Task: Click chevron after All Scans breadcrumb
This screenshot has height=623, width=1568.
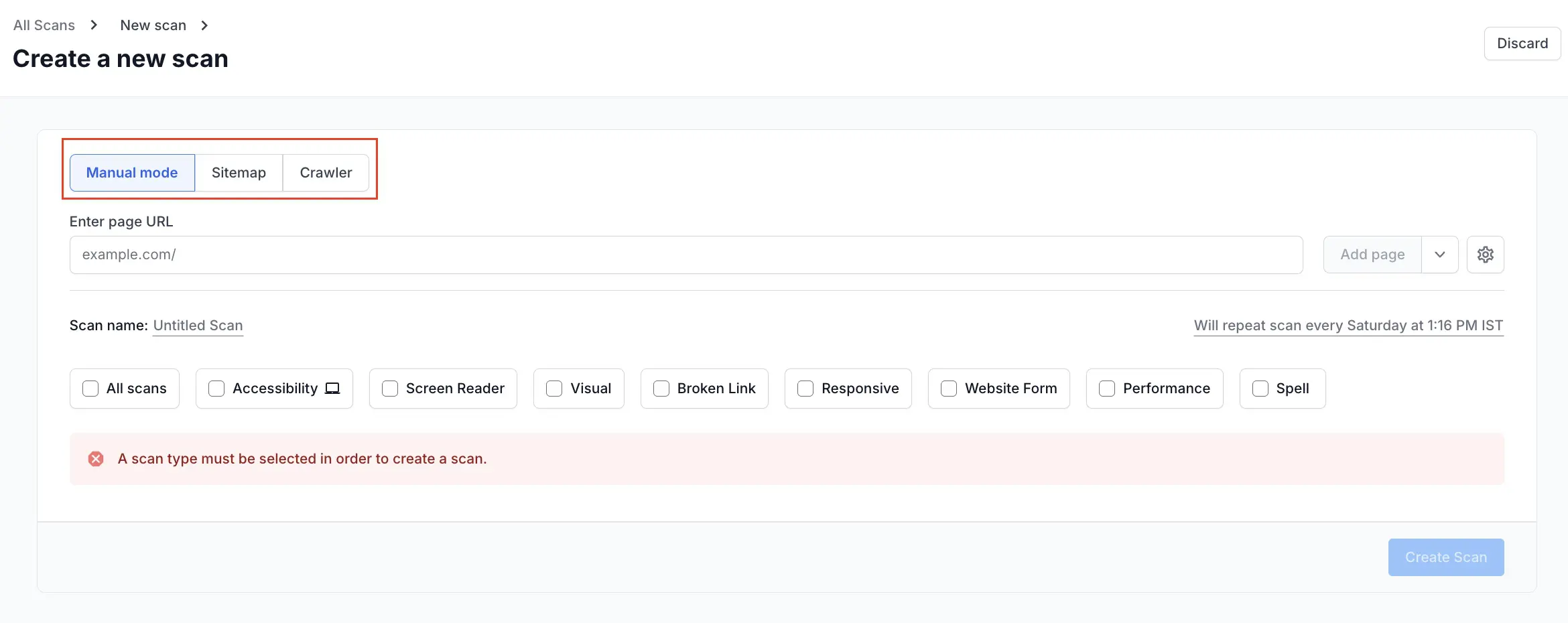Action: [x=94, y=25]
